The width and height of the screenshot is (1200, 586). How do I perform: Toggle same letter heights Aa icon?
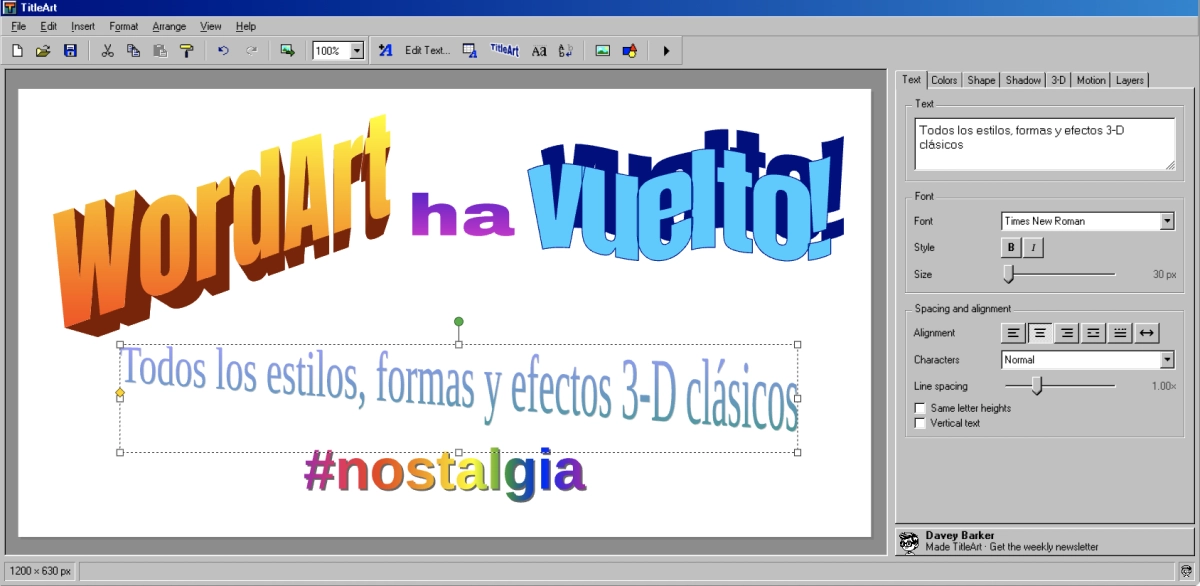(539, 50)
